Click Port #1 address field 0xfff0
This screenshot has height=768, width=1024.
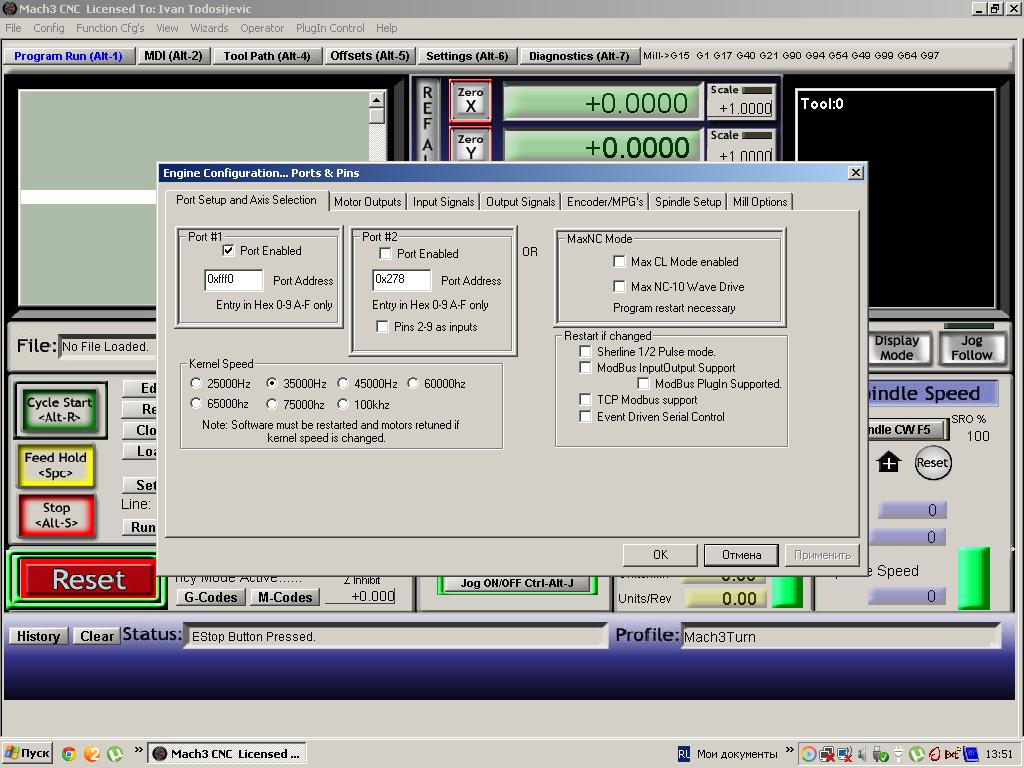tap(234, 280)
